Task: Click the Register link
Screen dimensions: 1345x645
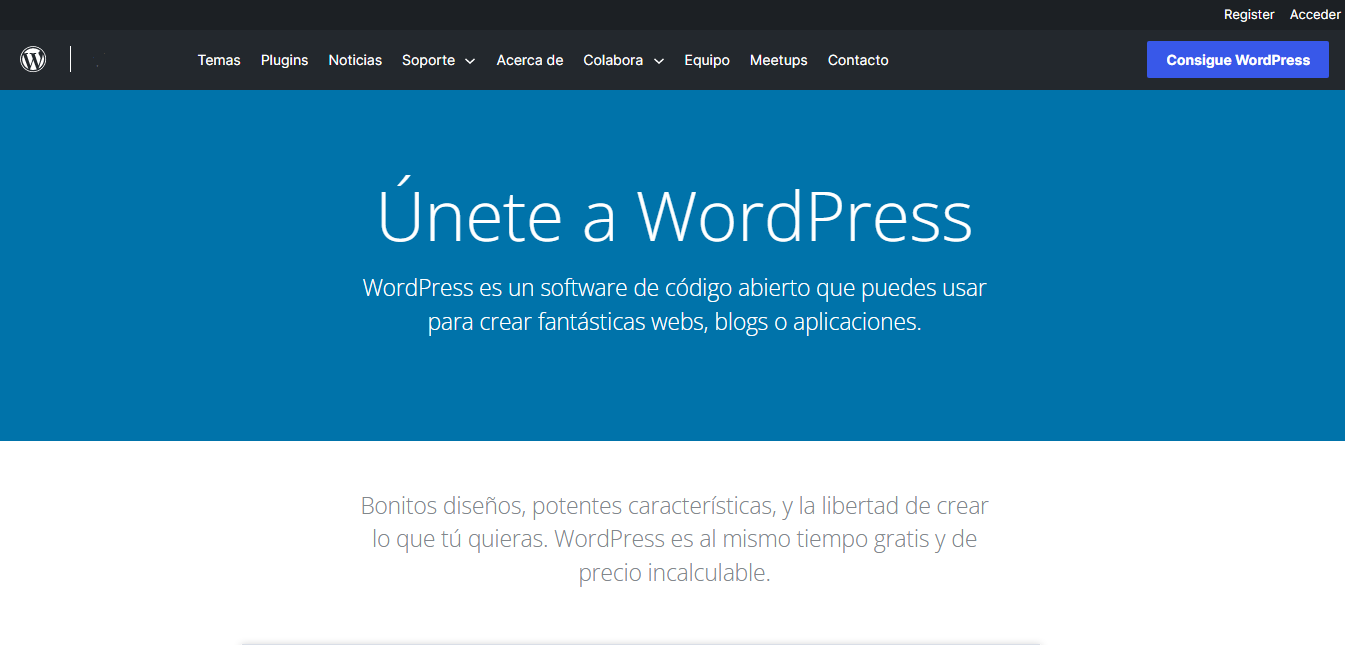Action: 1249,14
